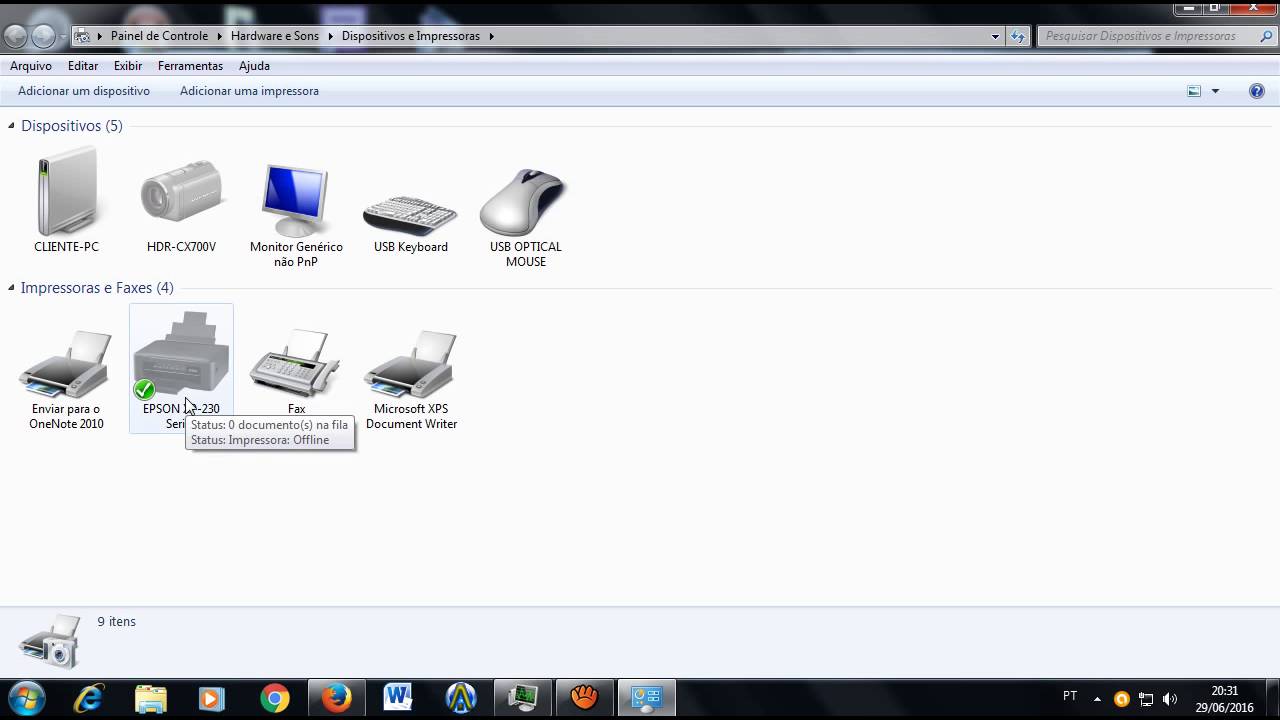The width and height of the screenshot is (1280, 720).
Task: Switch to Firefox in the taskbar
Action: (337, 698)
